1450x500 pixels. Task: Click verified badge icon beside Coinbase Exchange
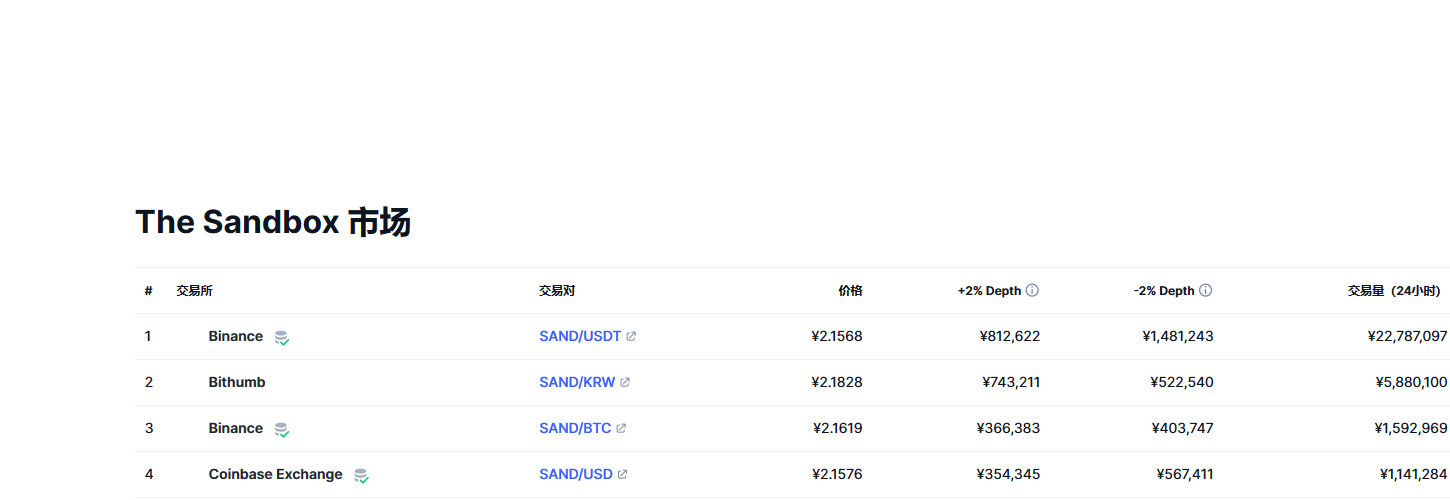[361, 476]
